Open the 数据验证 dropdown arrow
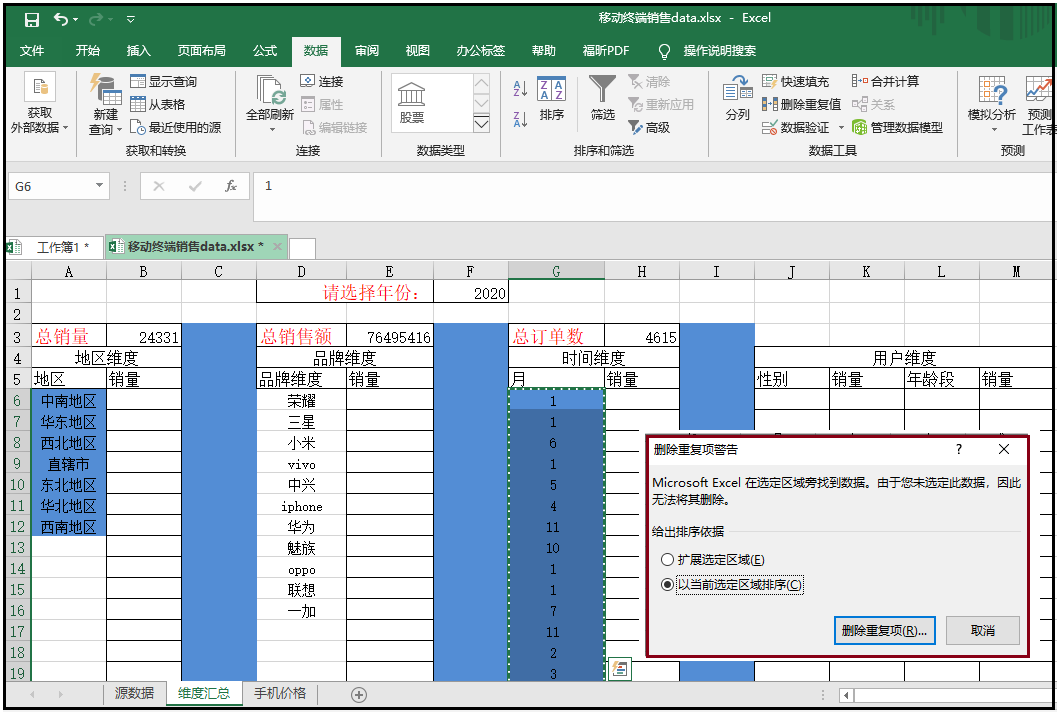The height and width of the screenshot is (714, 1057). (x=841, y=127)
